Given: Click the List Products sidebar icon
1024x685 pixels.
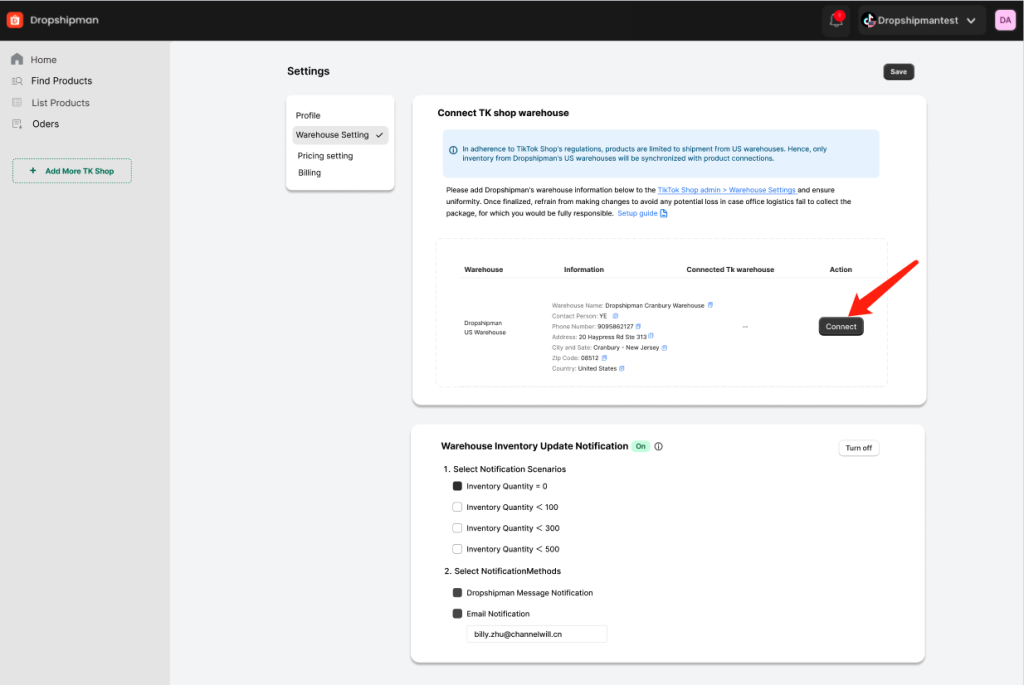Looking at the screenshot, I should [17, 103].
